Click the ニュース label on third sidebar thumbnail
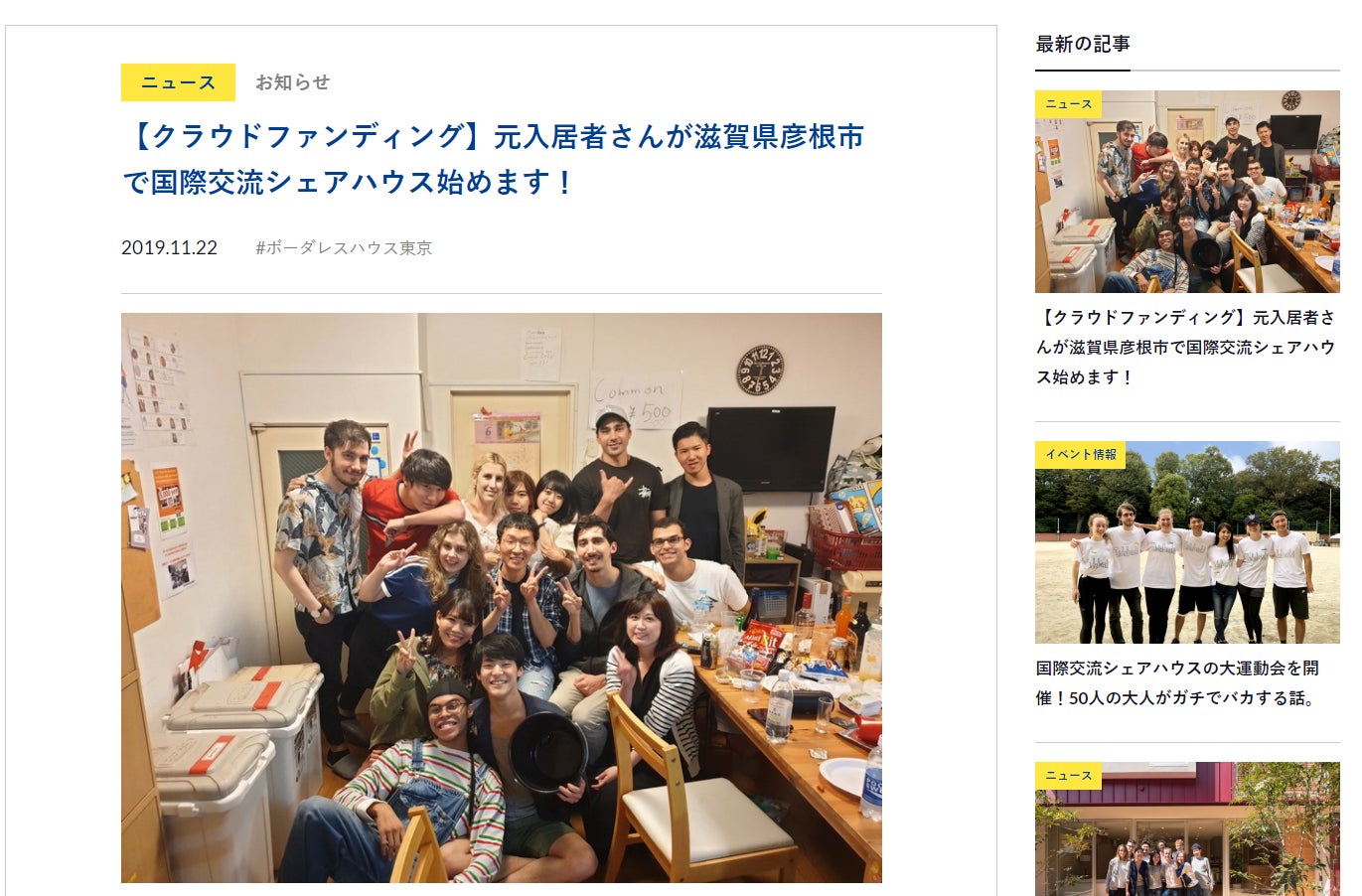 pos(1068,776)
